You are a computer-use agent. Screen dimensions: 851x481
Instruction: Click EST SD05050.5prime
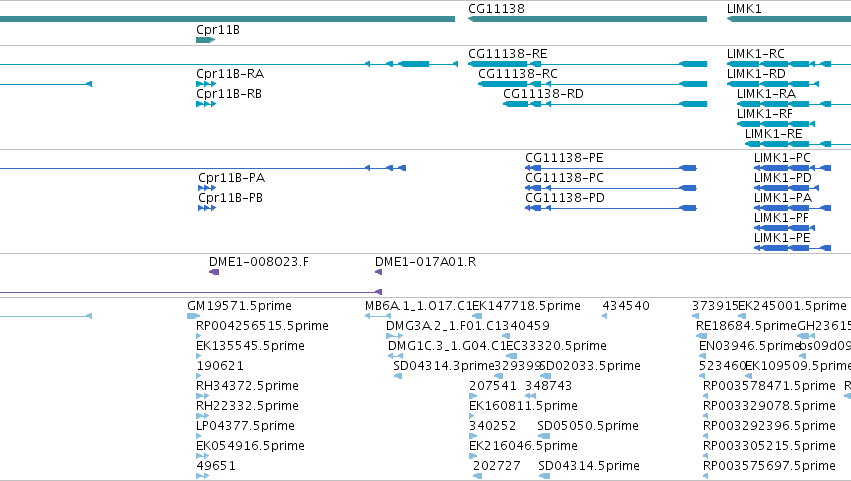(588, 426)
